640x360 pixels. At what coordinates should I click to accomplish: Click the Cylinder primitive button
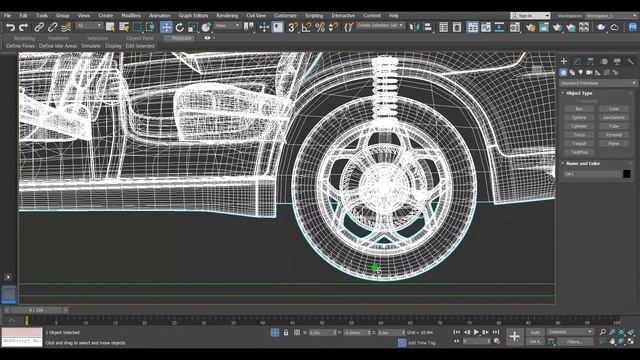tap(579, 126)
